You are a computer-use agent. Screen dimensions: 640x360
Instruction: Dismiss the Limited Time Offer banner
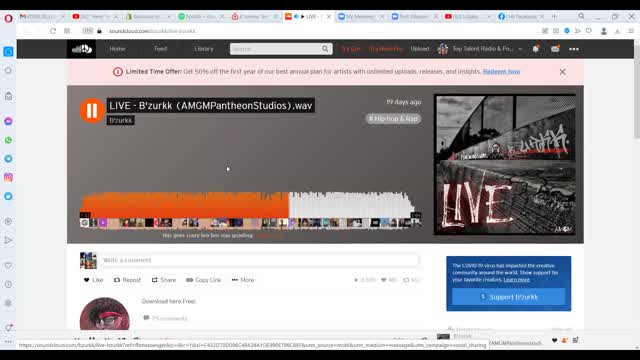coord(562,72)
